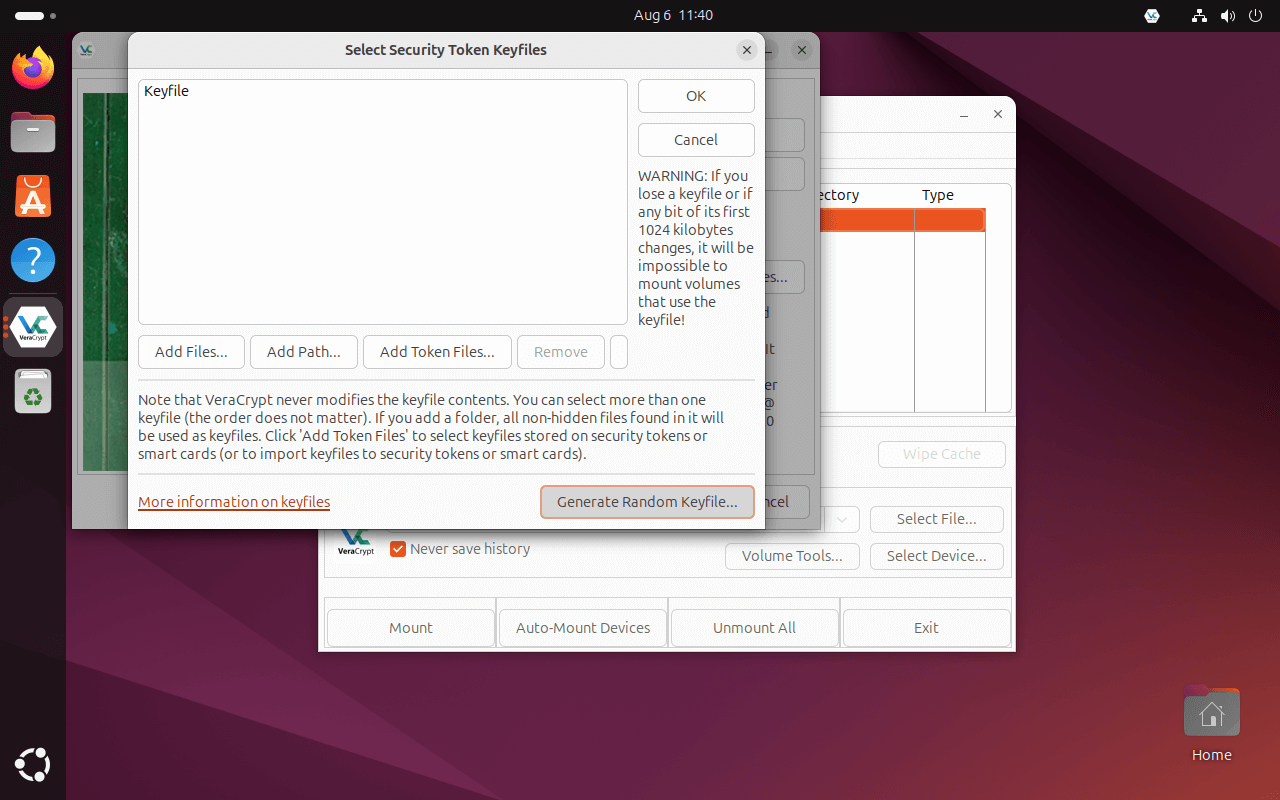Screen dimensions: 1280x800
Task: Open volume indicator in top bar
Action: click(x=1228, y=15)
